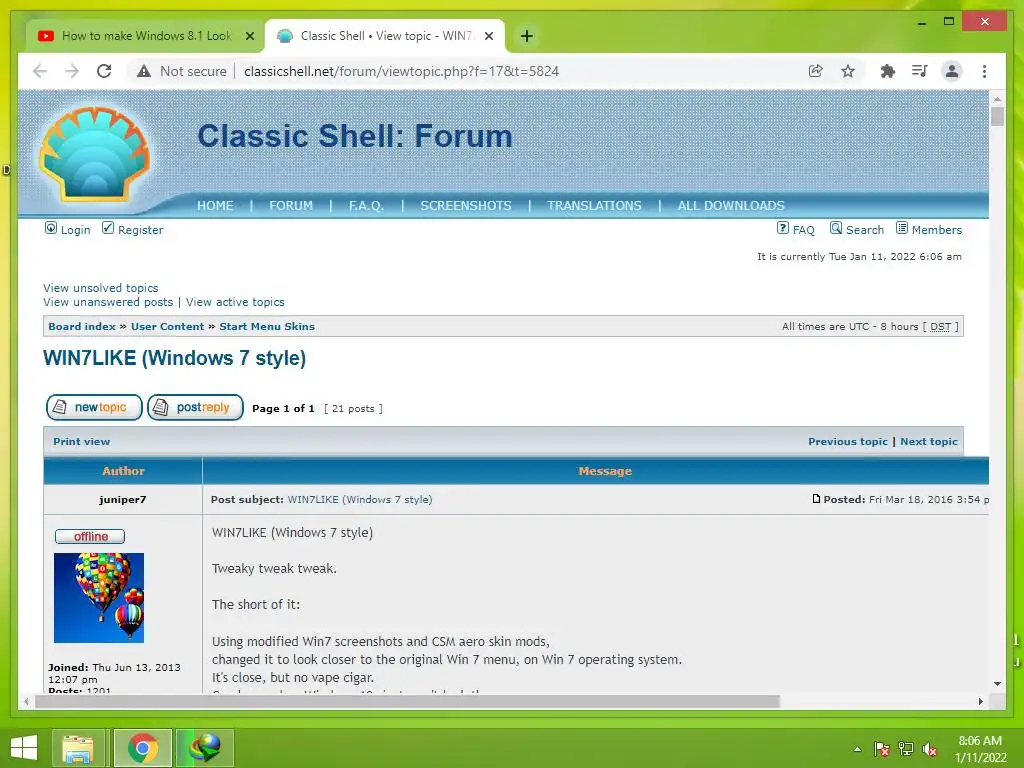Open the Action Center flag tray icon

[881, 749]
